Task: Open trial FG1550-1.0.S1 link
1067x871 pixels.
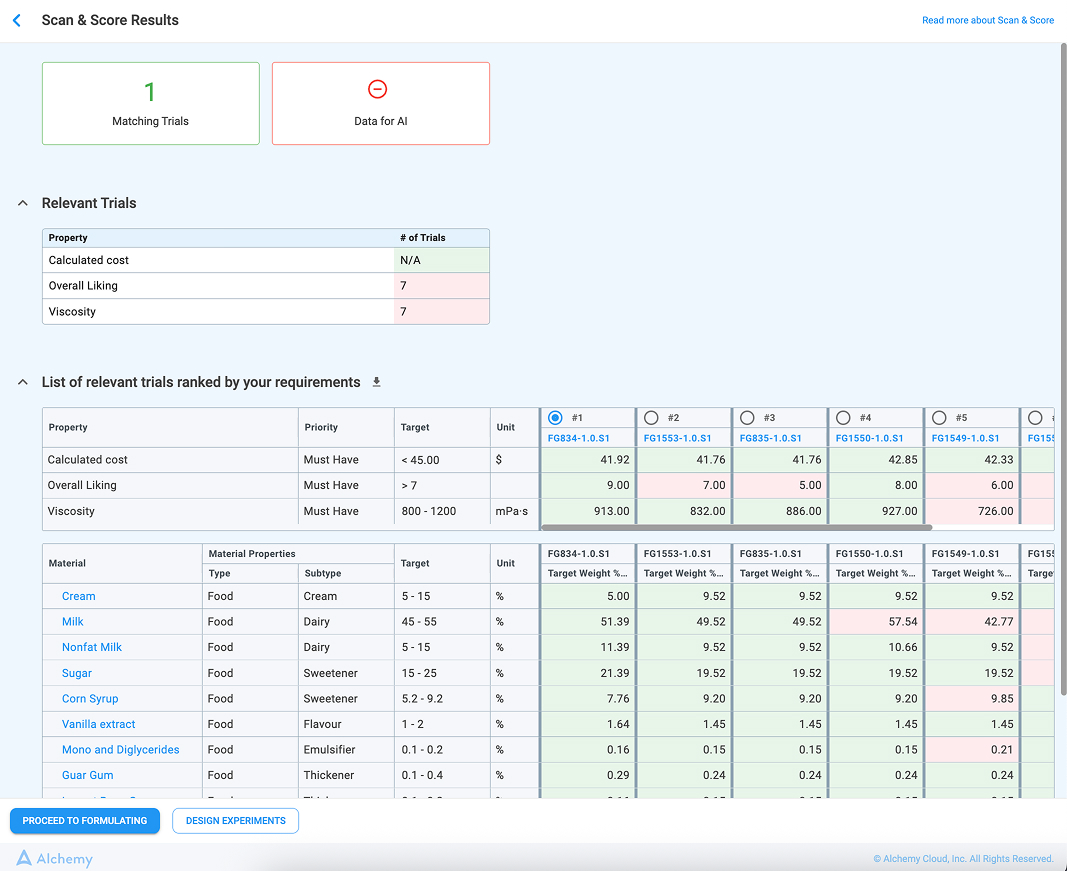Action: (869, 438)
